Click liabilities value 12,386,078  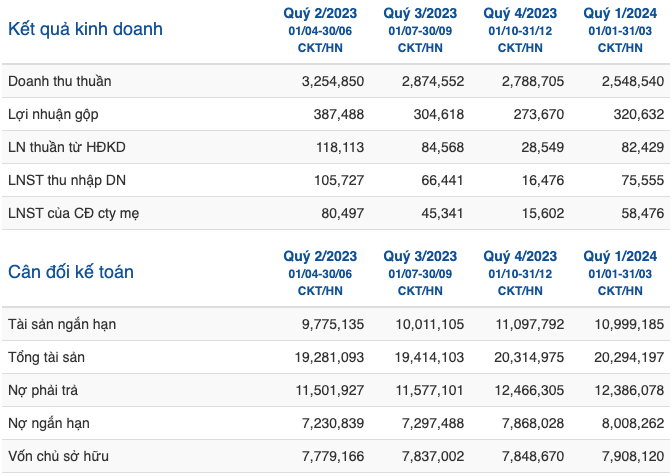tap(629, 390)
